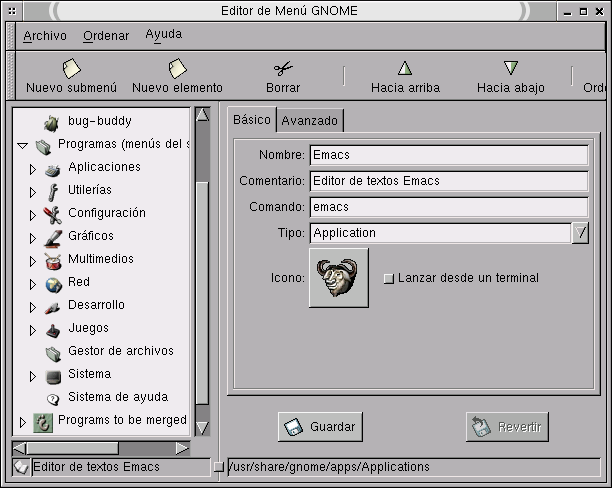
Task: Toggle small checkbox beside path status bar
Action: (219, 467)
